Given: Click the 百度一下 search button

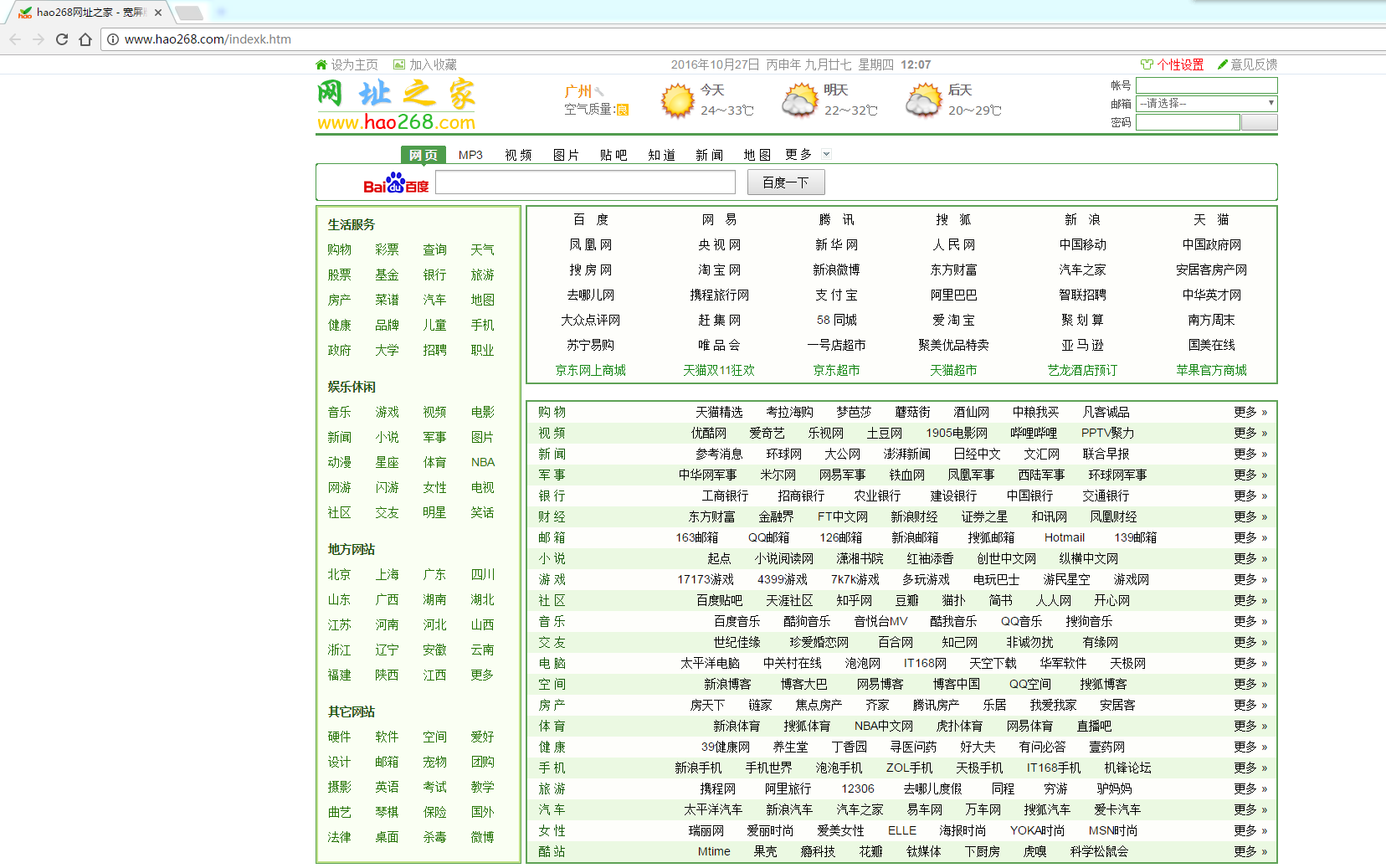Looking at the screenshot, I should pos(786,182).
